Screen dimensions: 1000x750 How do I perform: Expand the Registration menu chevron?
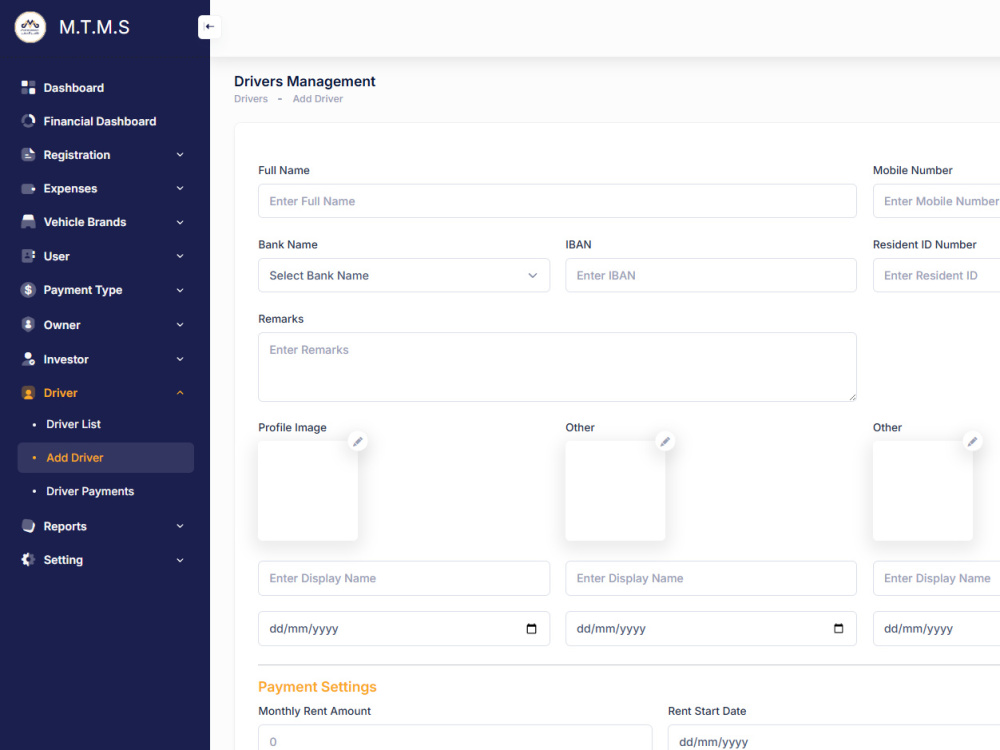click(180, 155)
